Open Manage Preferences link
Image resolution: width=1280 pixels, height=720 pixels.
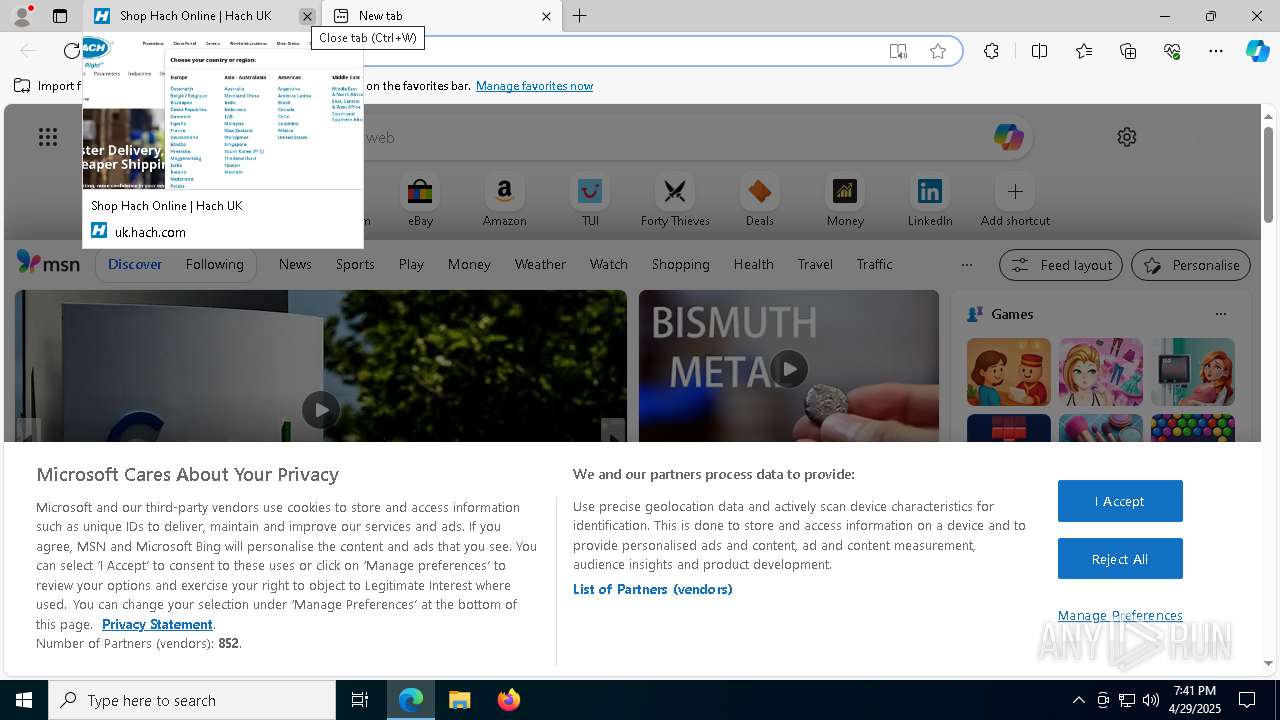(1120, 615)
